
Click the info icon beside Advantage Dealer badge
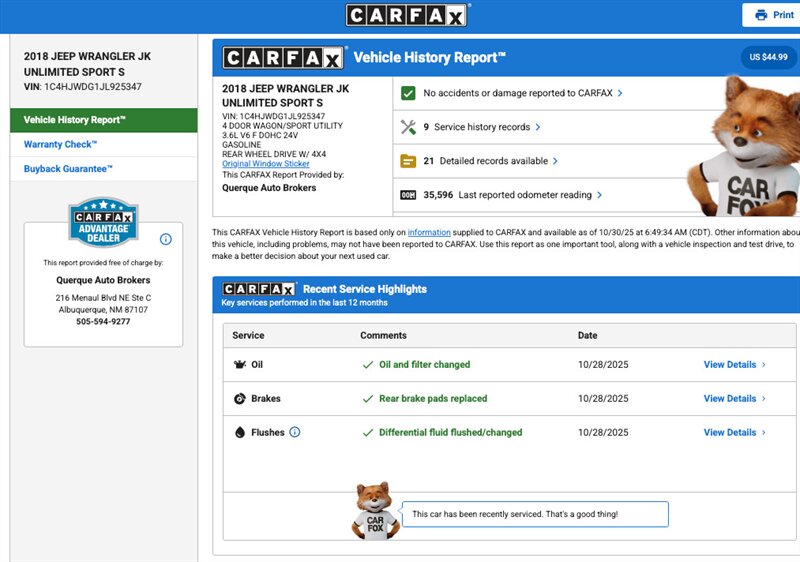(x=166, y=239)
